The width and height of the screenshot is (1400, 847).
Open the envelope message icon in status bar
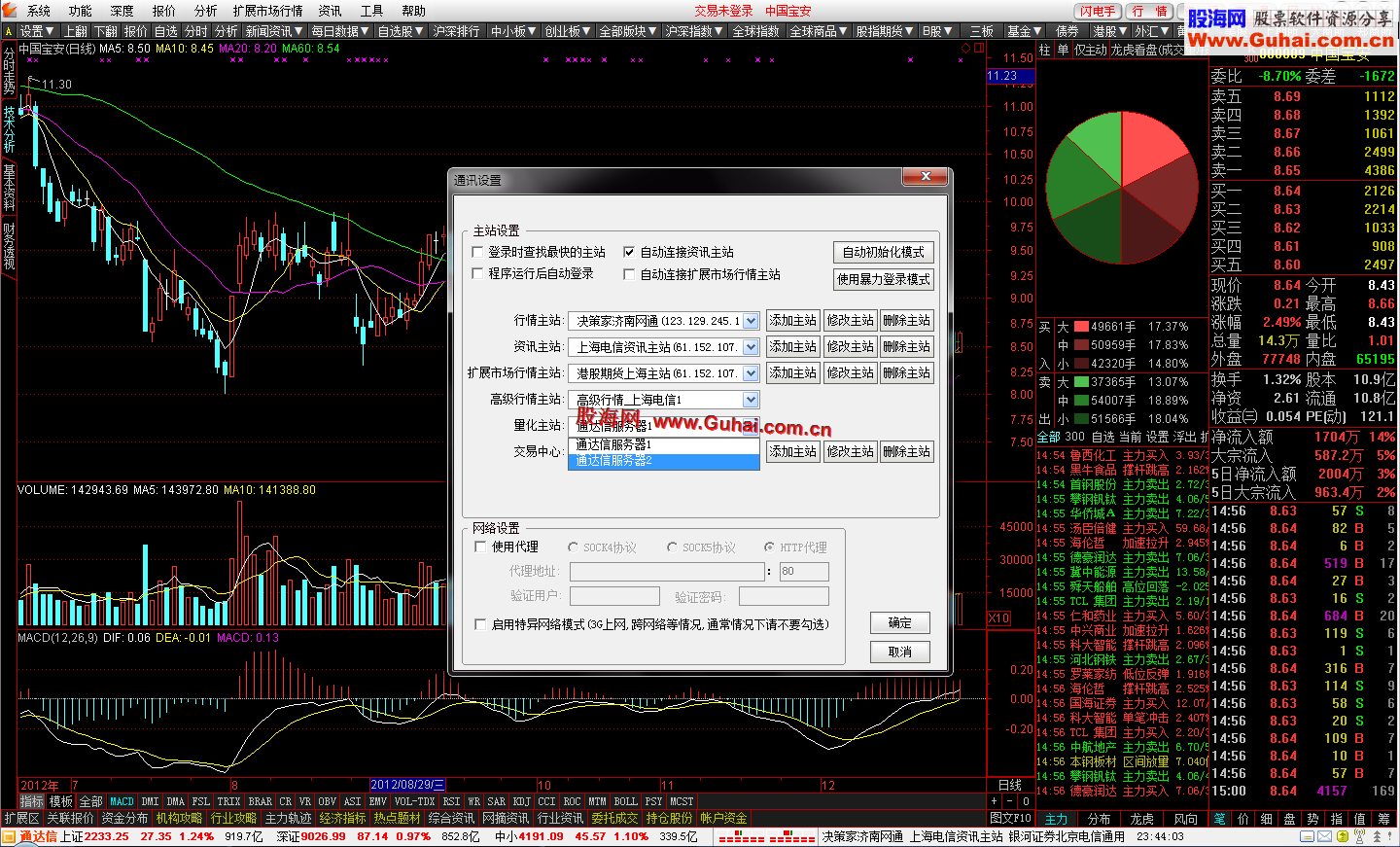1324,836
